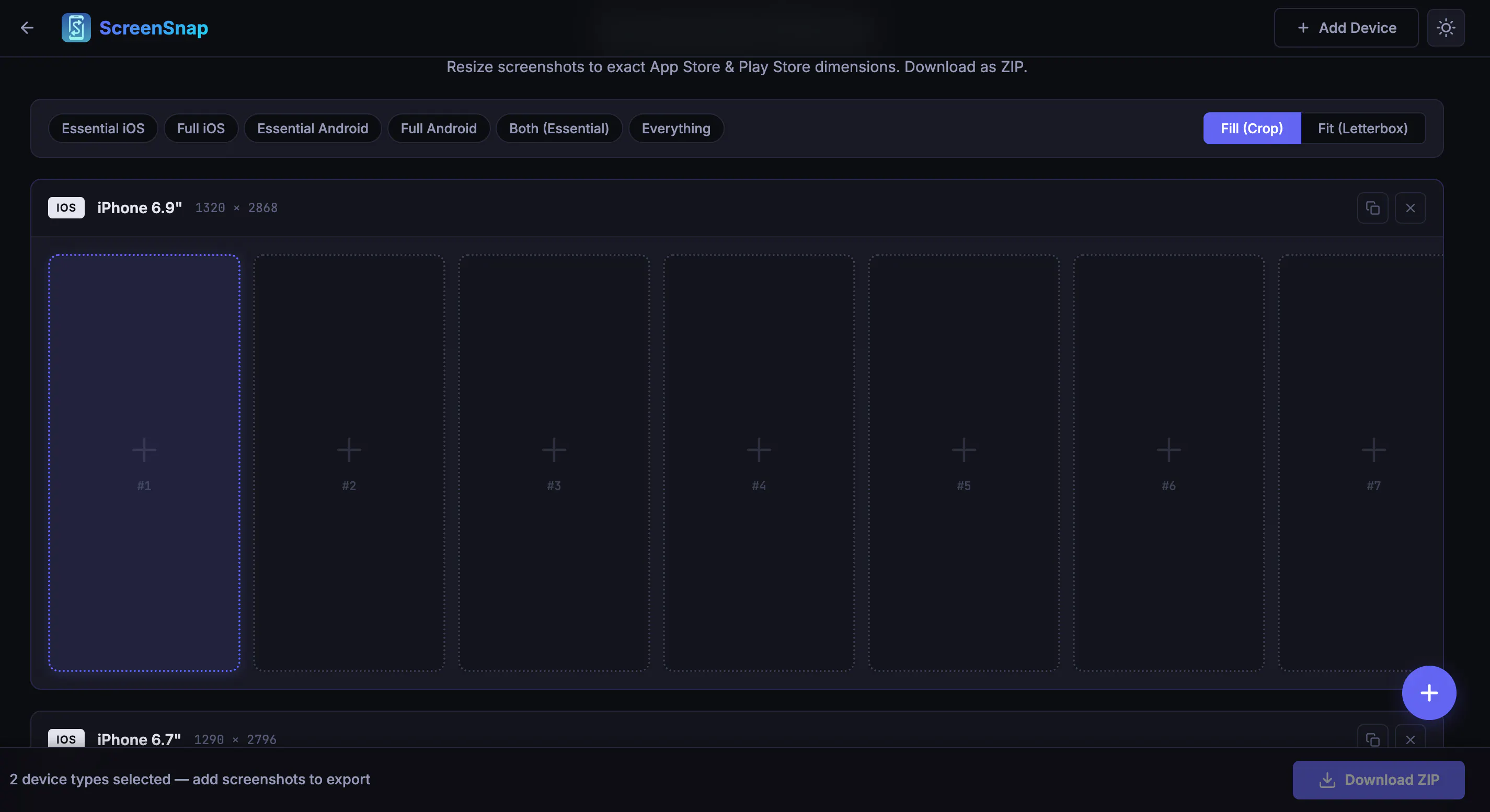Add screenshot to slot #7
This screenshot has width=1490, height=812.
click(1360, 463)
